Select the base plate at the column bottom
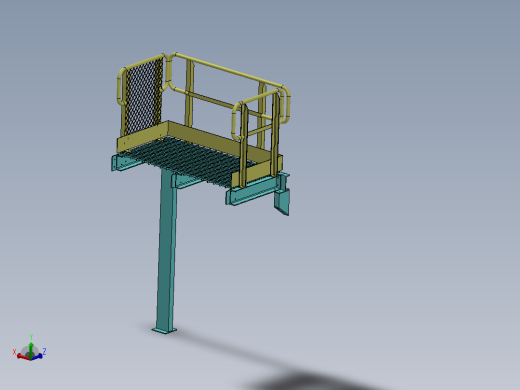Image resolution: width=520 pixels, height=390 pixels. click(x=165, y=330)
